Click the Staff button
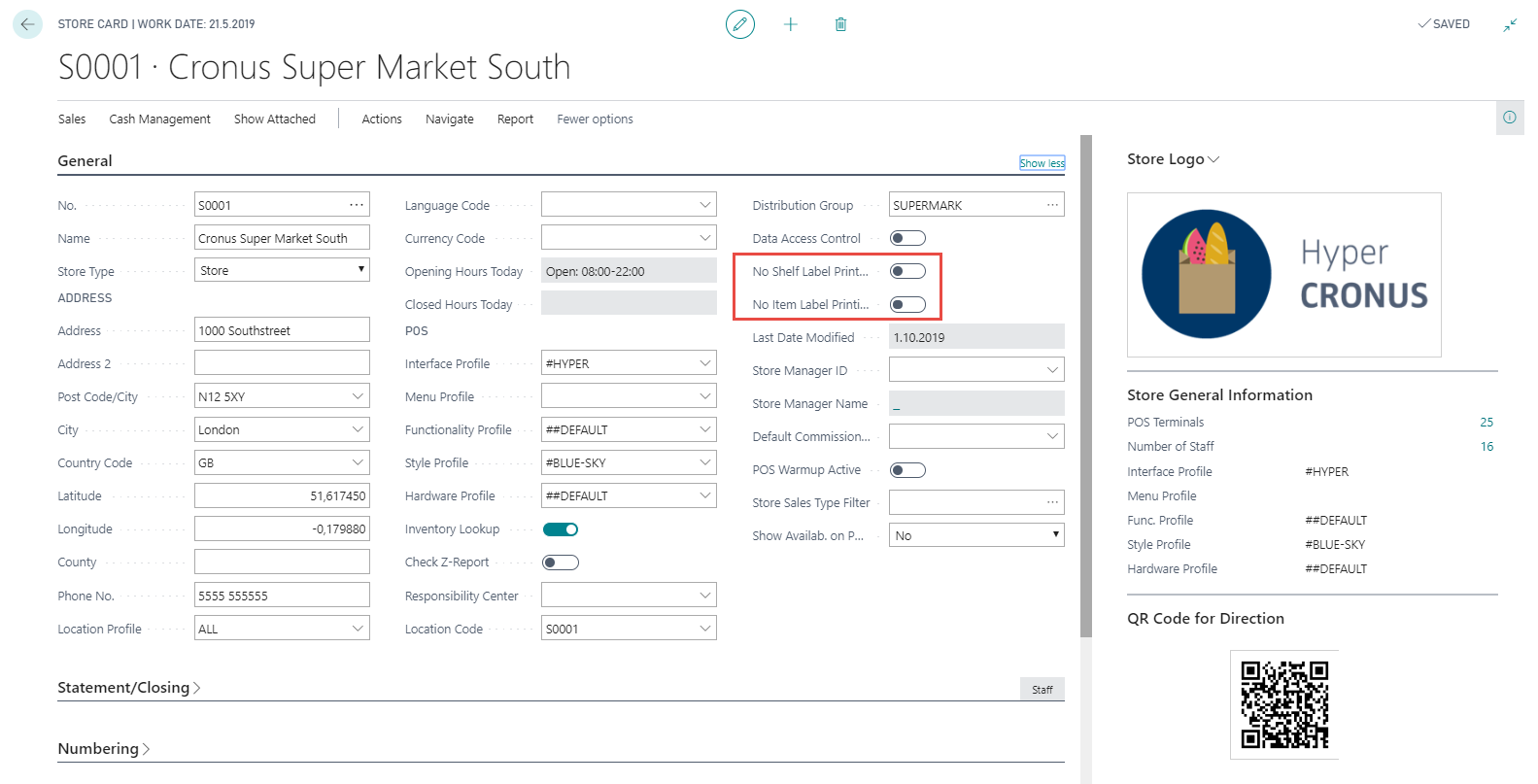 tap(1042, 690)
